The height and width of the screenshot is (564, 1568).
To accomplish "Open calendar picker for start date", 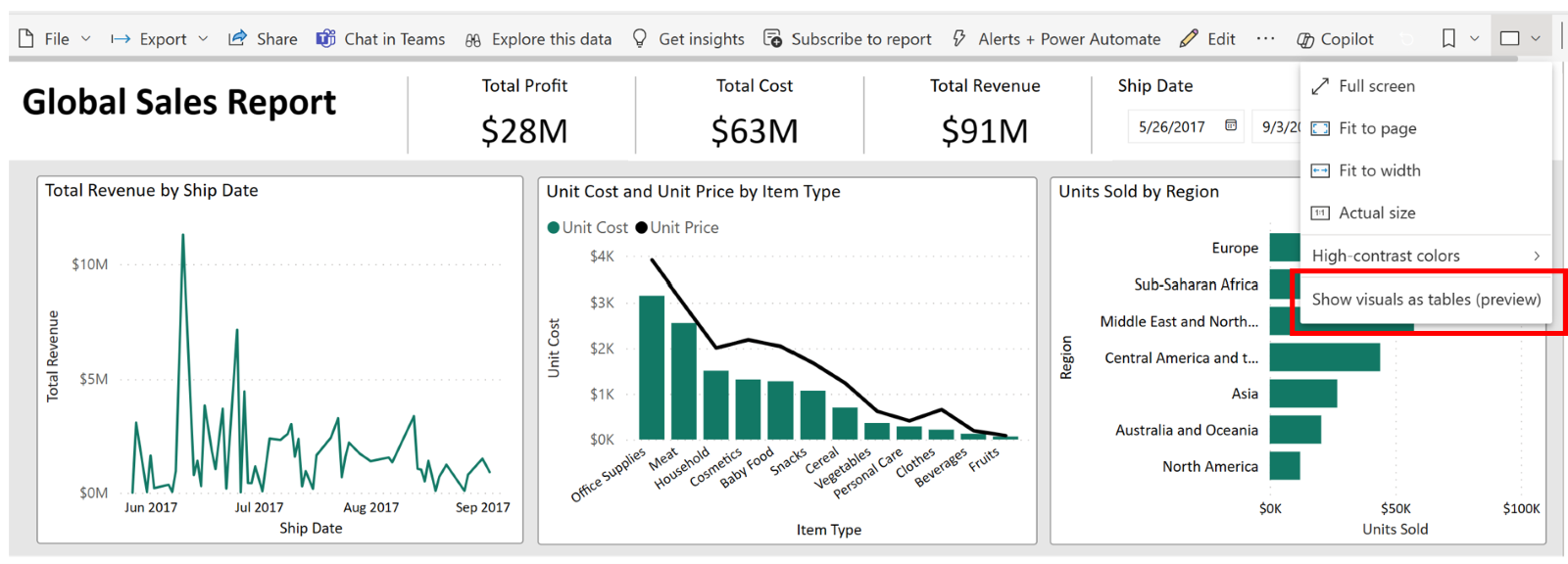I will click(x=1231, y=125).
